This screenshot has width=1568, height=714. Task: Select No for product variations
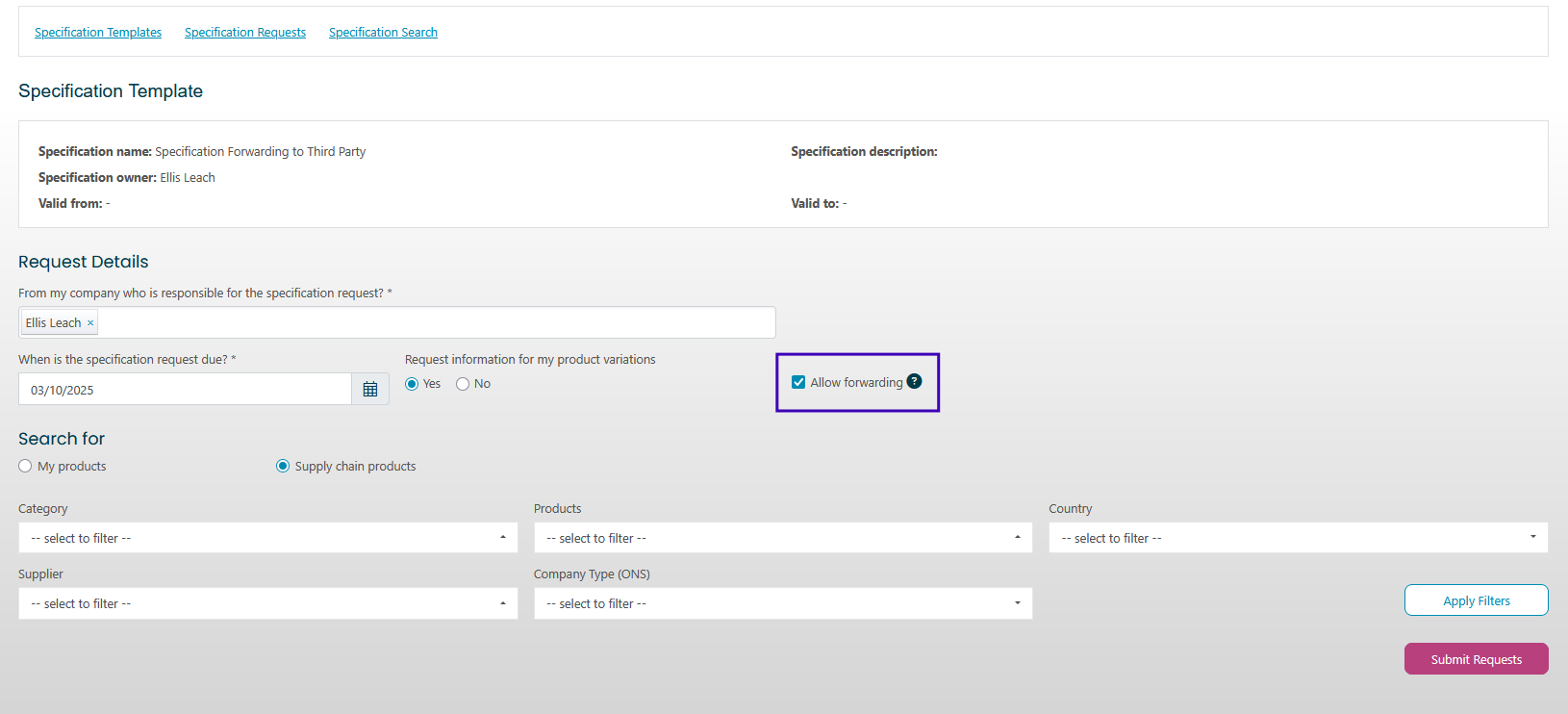[x=463, y=384]
